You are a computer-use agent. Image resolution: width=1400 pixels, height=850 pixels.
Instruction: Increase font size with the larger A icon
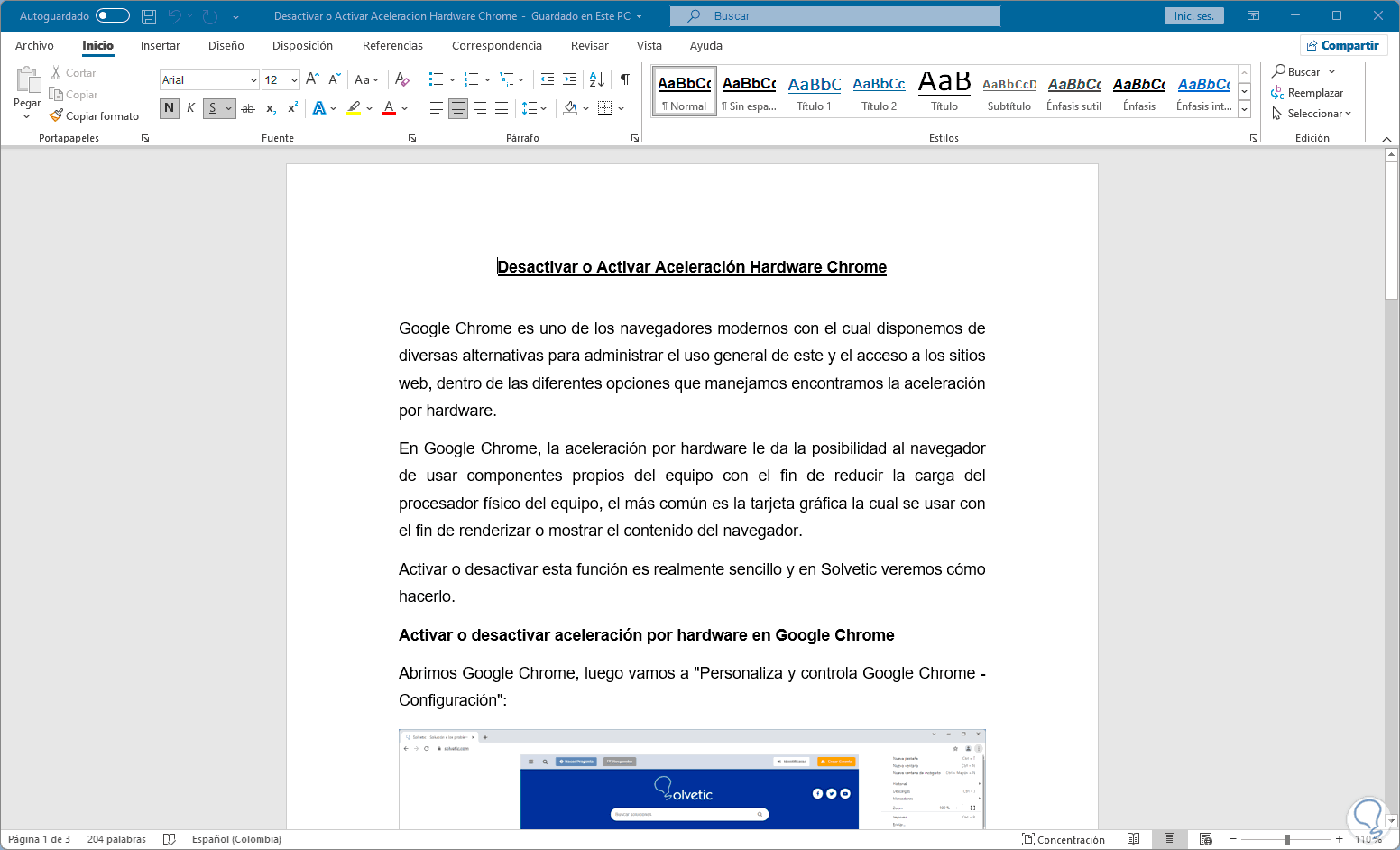312,79
